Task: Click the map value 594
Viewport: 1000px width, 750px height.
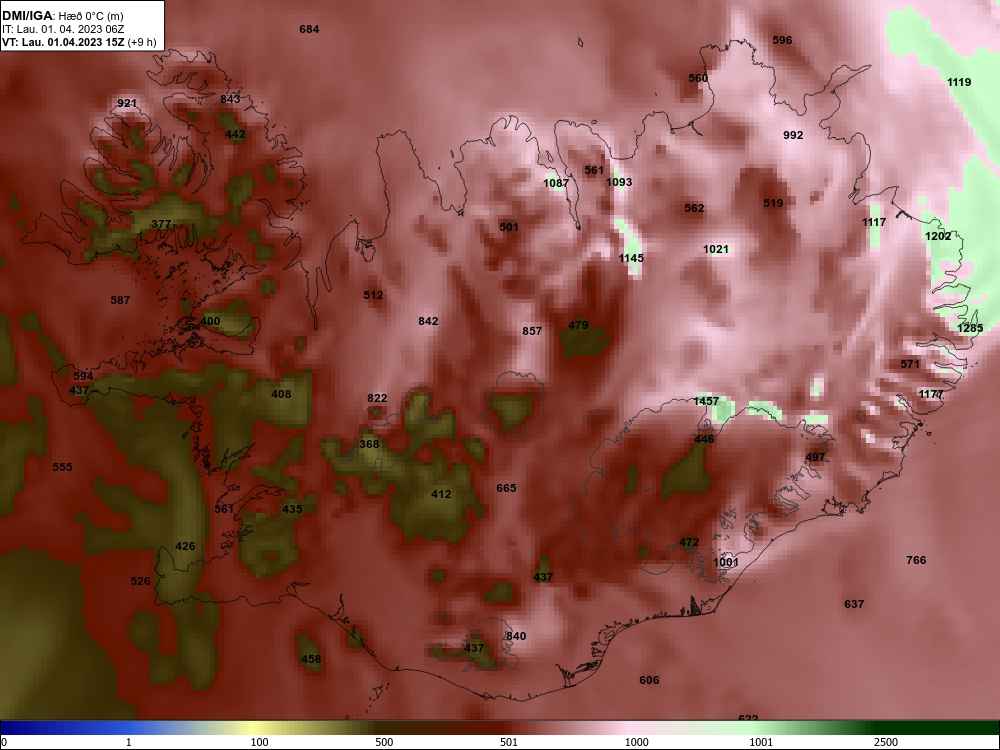Action: point(84,376)
